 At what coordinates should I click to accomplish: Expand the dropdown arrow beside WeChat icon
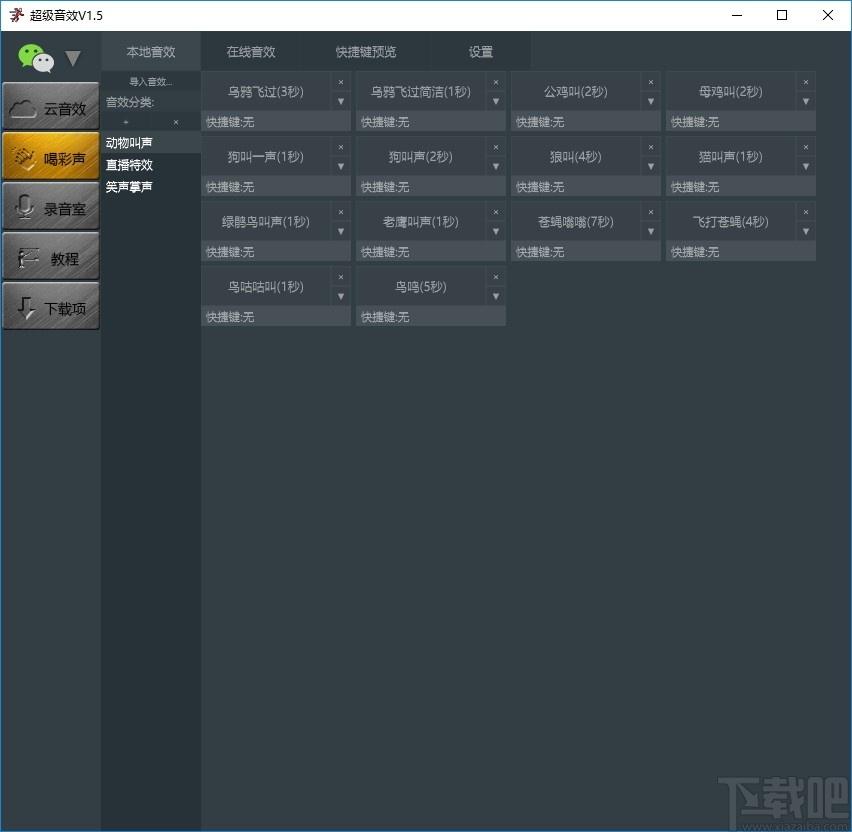tap(73, 58)
